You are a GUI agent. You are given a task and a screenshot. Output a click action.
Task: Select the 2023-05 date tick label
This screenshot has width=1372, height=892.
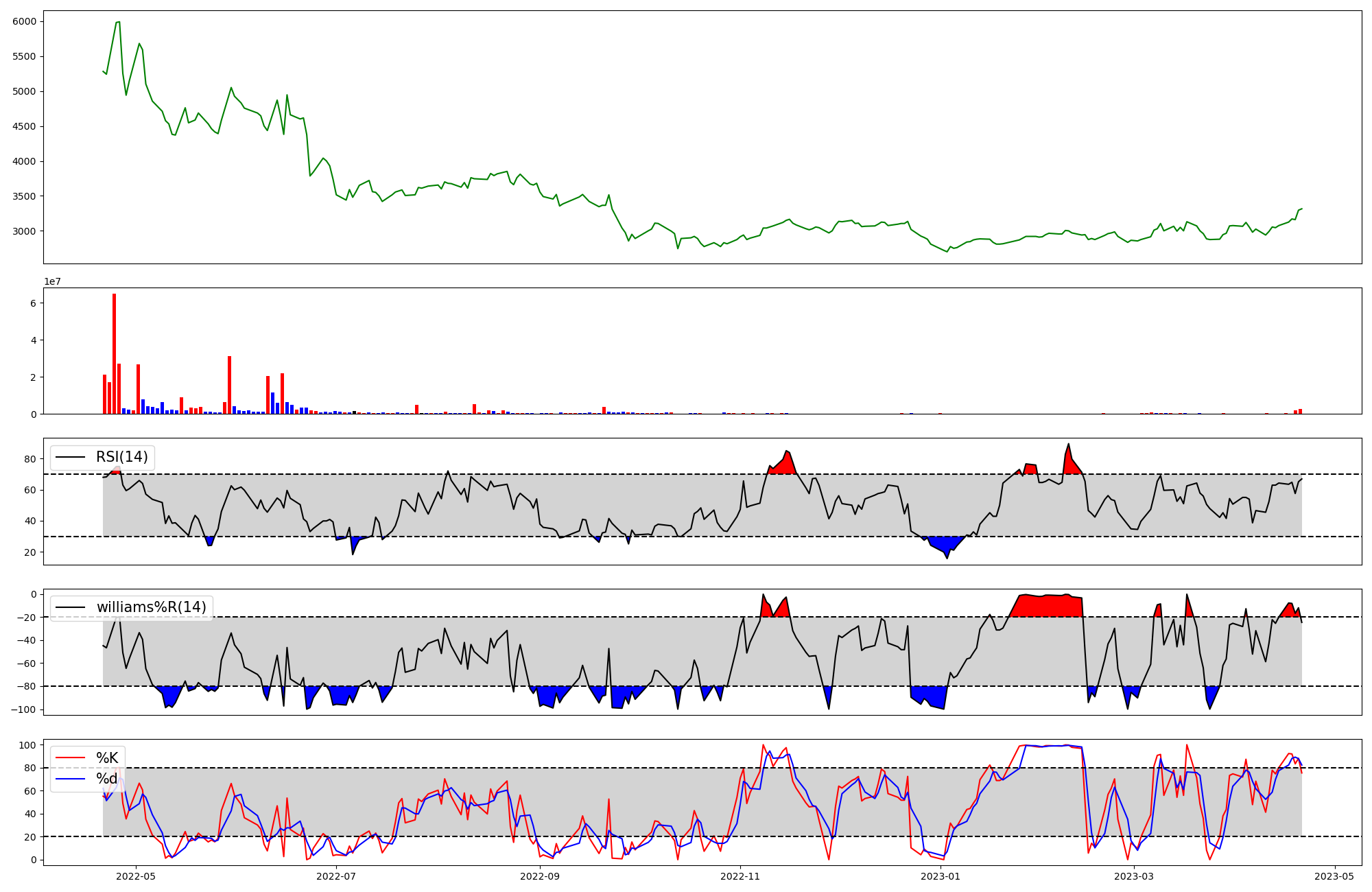click(x=1335, y=876)
